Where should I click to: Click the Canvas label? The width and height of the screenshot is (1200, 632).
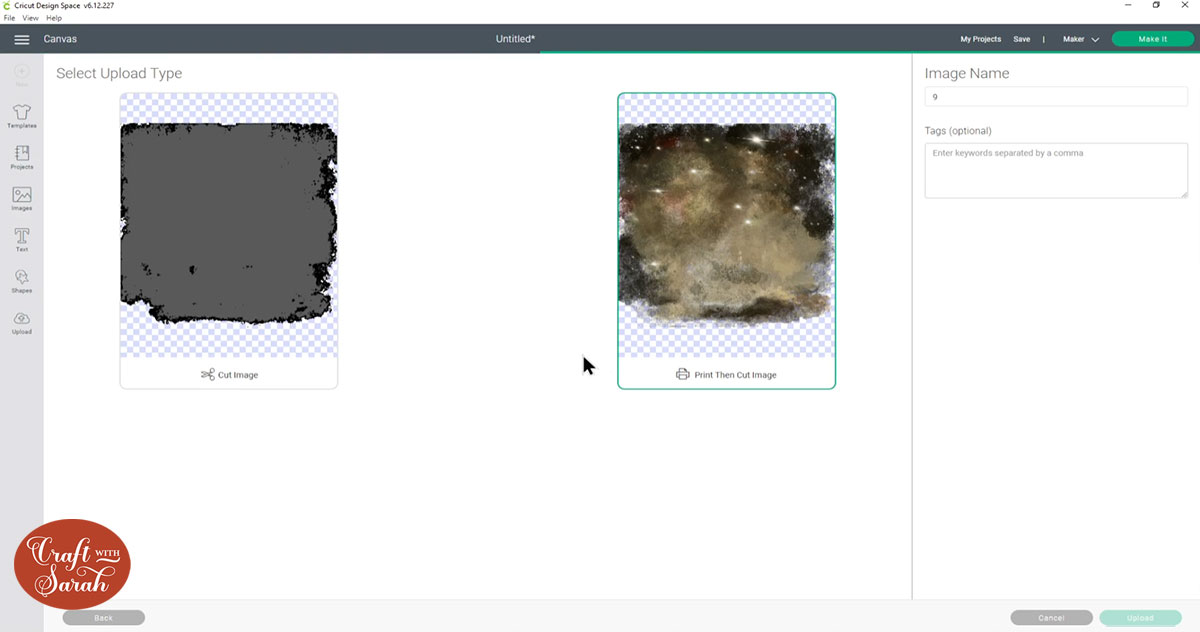point(60,39)
